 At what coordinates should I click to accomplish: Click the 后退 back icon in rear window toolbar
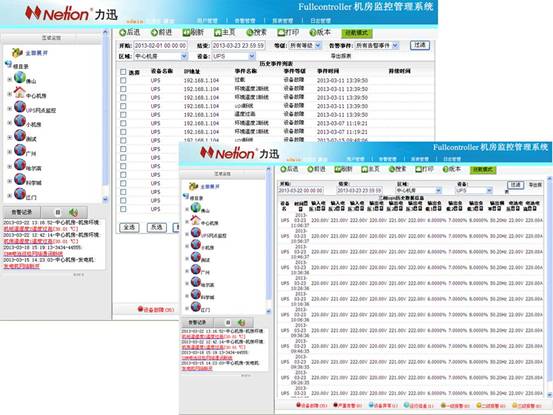(x=122, y=33)
